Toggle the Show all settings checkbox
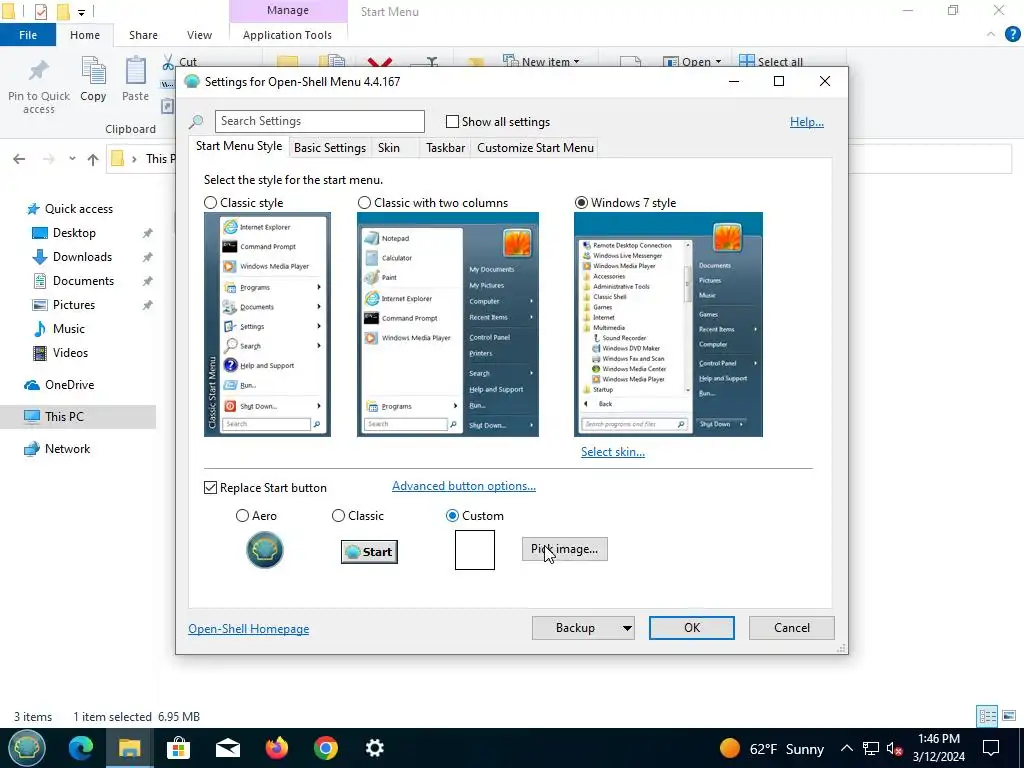Image resolution: width=1024 pixels, height=768 pixels. tap(452, 121)
